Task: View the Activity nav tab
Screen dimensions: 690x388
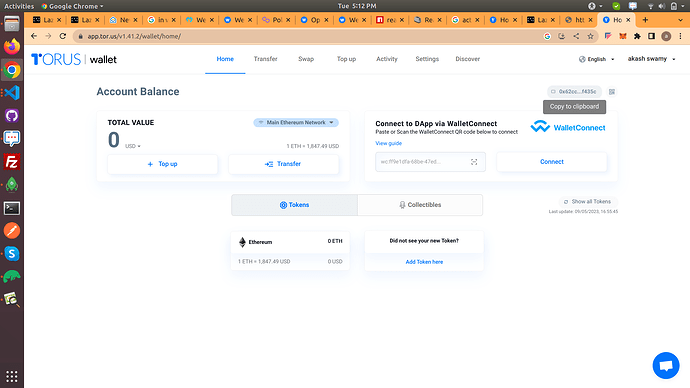Action: tap(387, 59)
